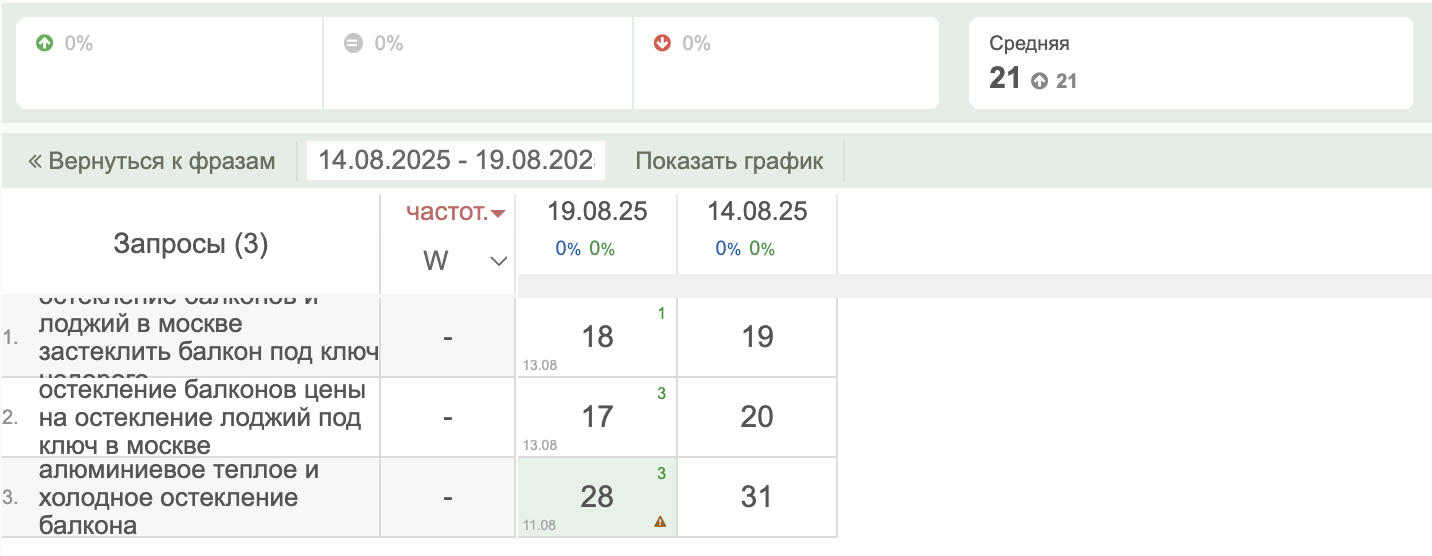1432x556 pixels.
Task: Click position 18 cell for 19.08.25
Action: coord(597,337)
